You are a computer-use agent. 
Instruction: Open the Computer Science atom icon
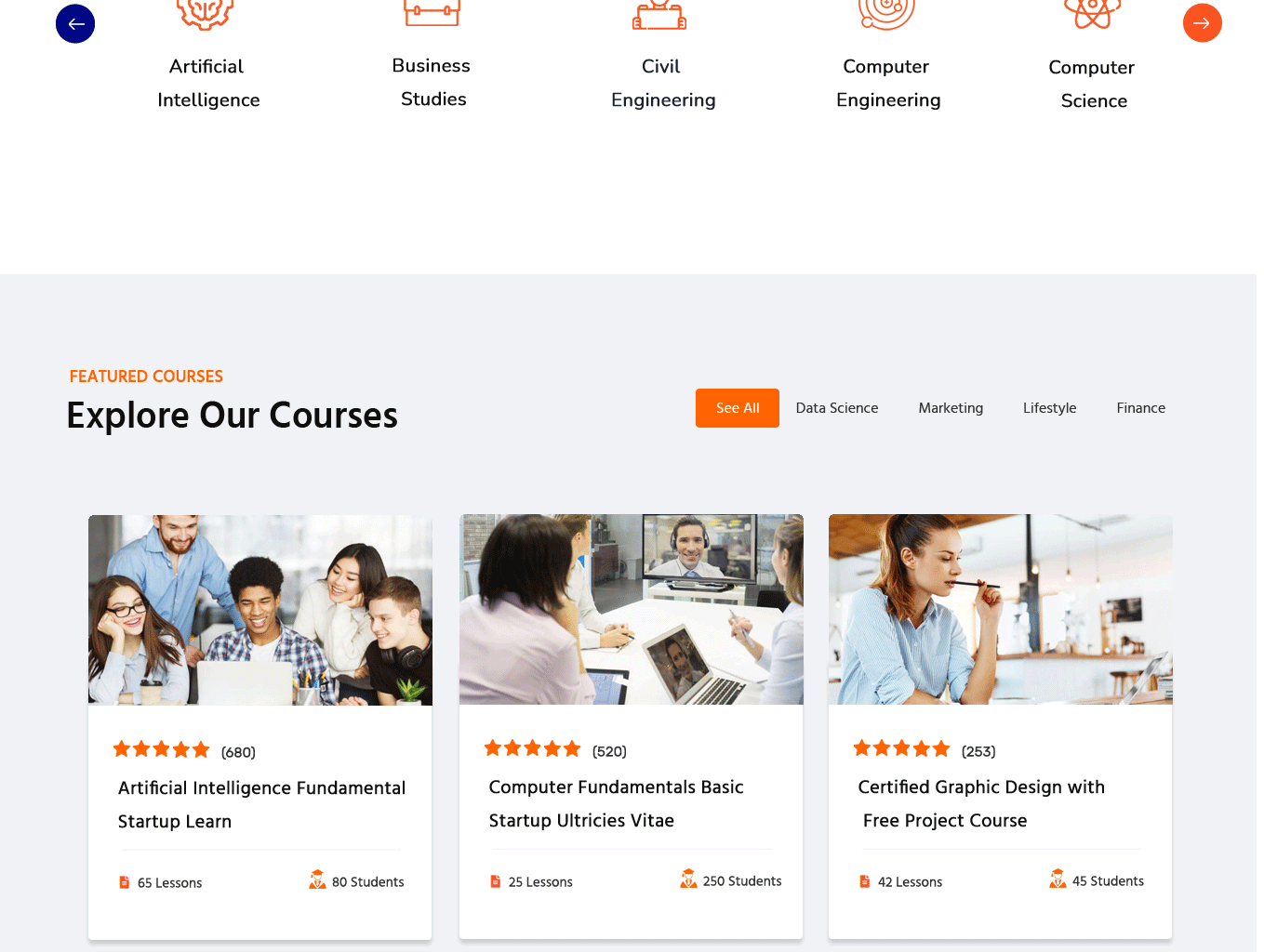[x=1093, y=13]
